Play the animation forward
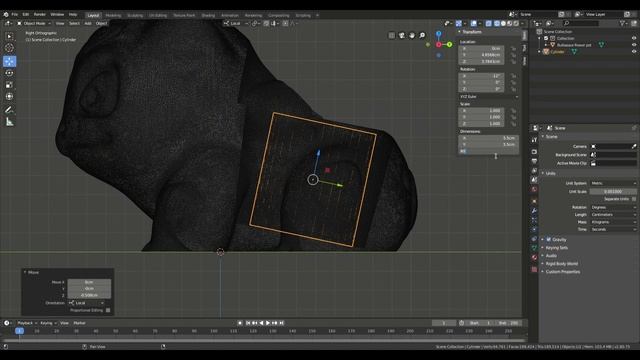 click(268, 323)
